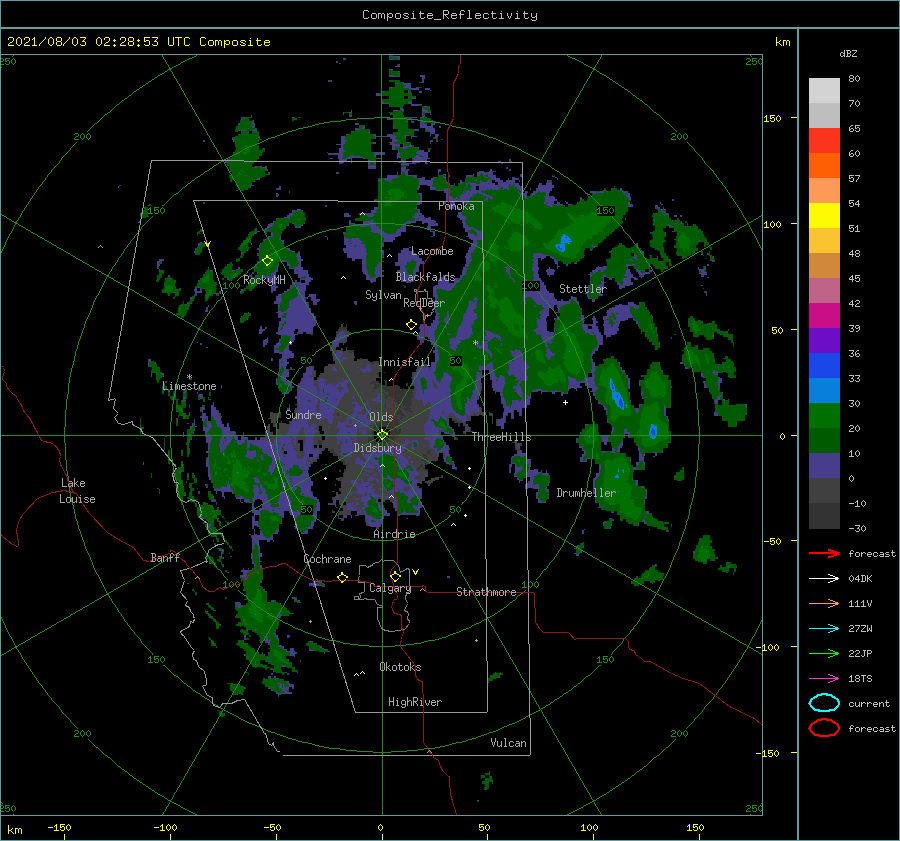Click the Airdrie map label
Viewport: 900px width, 841px height.
coord(394,534)
